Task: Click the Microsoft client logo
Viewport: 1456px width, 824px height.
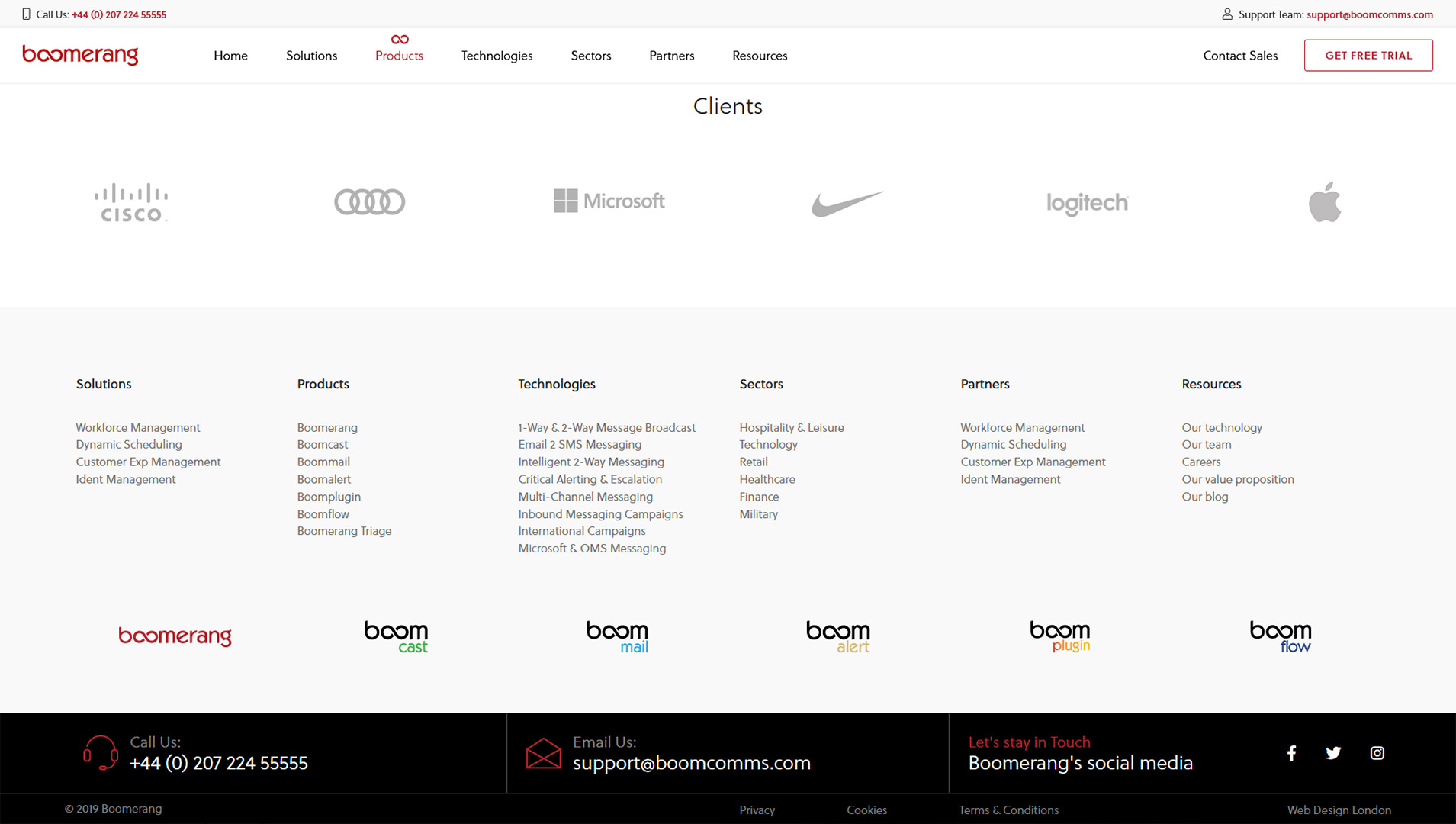Action: click(609, 201)
